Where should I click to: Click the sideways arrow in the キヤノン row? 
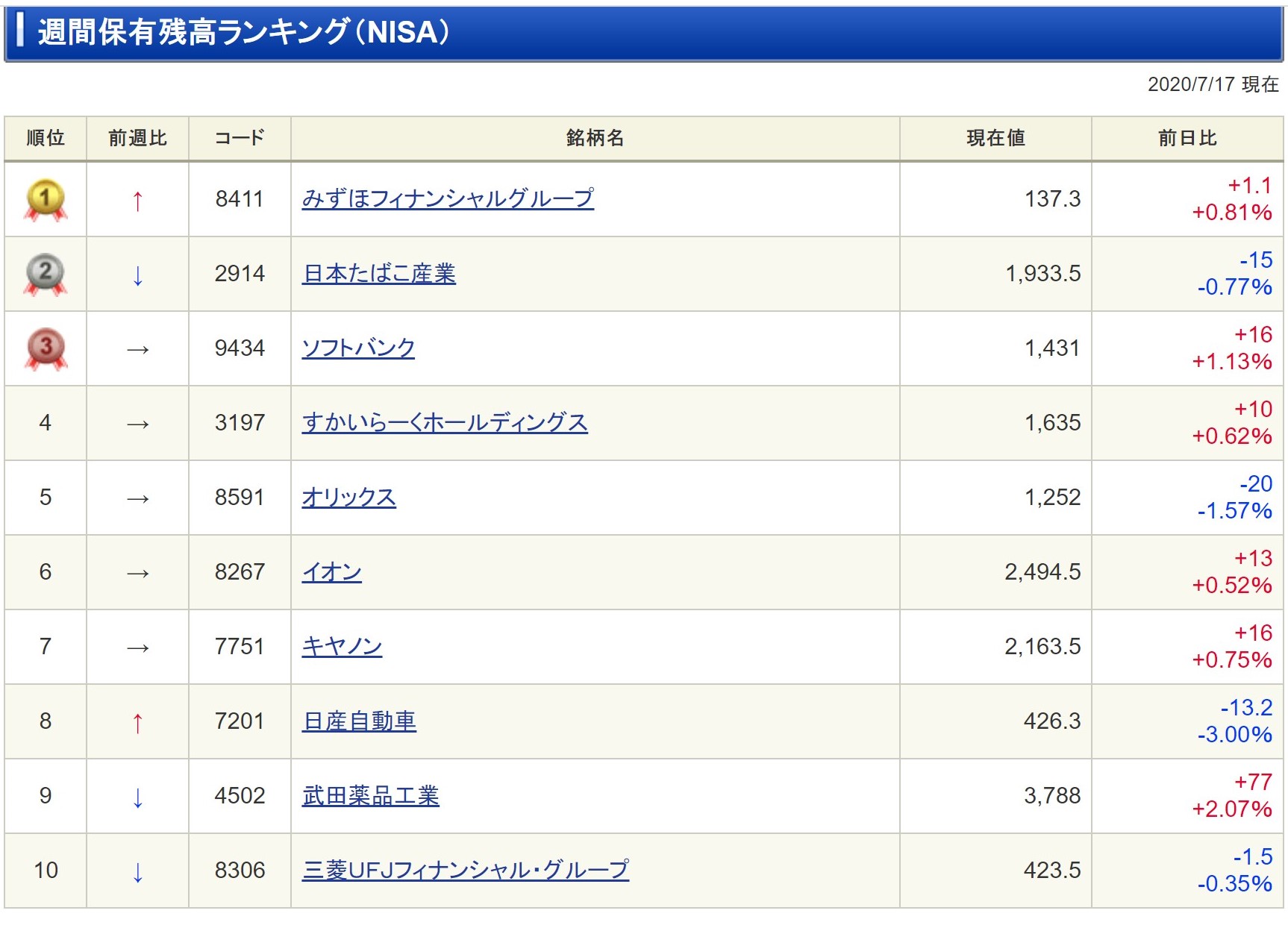[137, 648]
